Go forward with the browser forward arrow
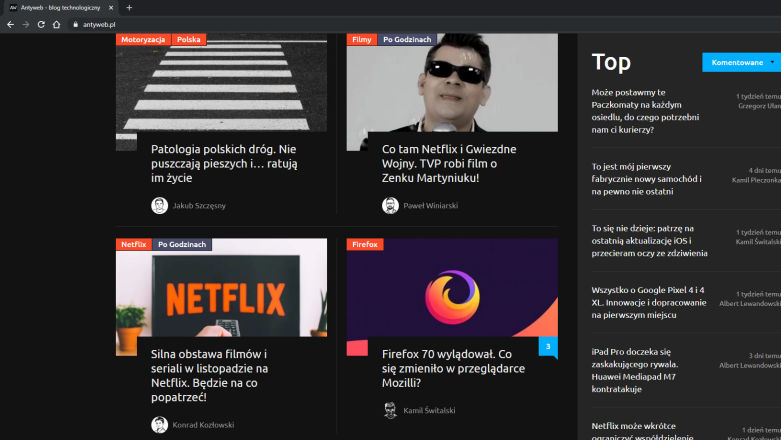Image resolution: width=781 pixels, height=440 pixels. pyautogui.click(x=26, y=24)
